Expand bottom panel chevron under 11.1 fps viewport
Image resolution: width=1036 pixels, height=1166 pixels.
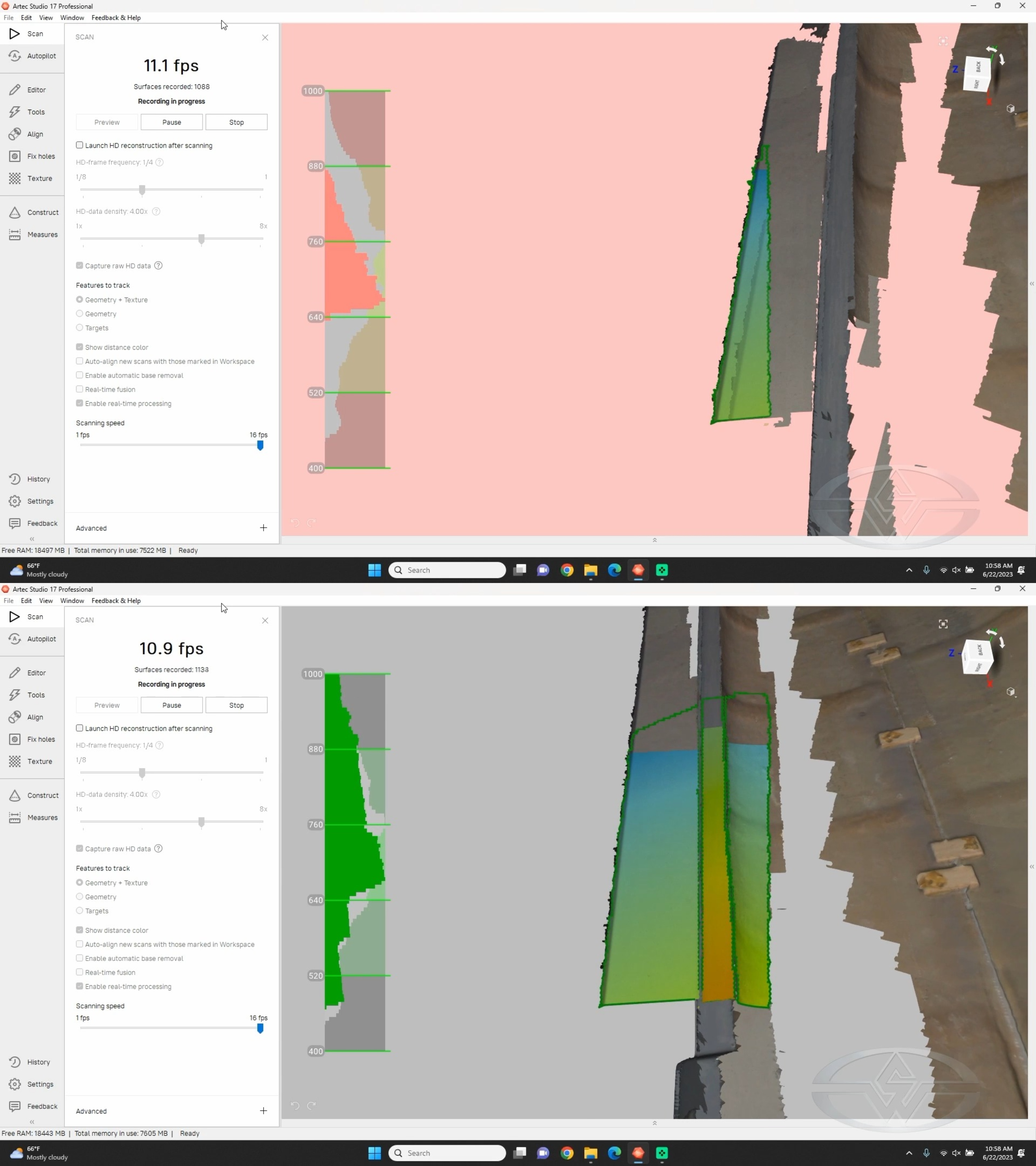[655, 540]
